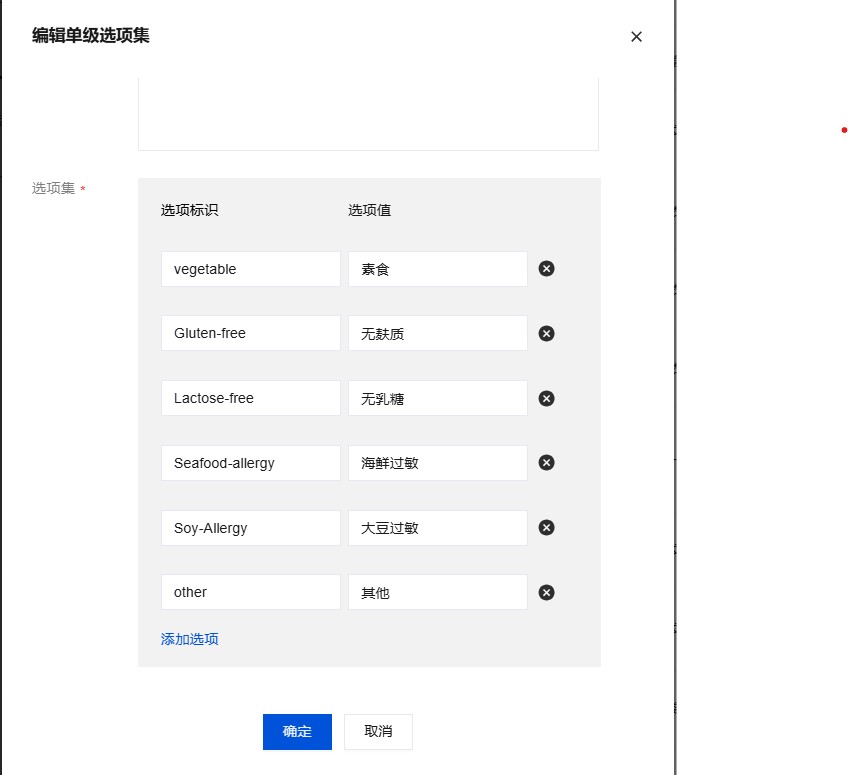The height and width of the screenshot is (775, 848).
Task: Remove the "vegetable" option row
Action: [546, 268]
